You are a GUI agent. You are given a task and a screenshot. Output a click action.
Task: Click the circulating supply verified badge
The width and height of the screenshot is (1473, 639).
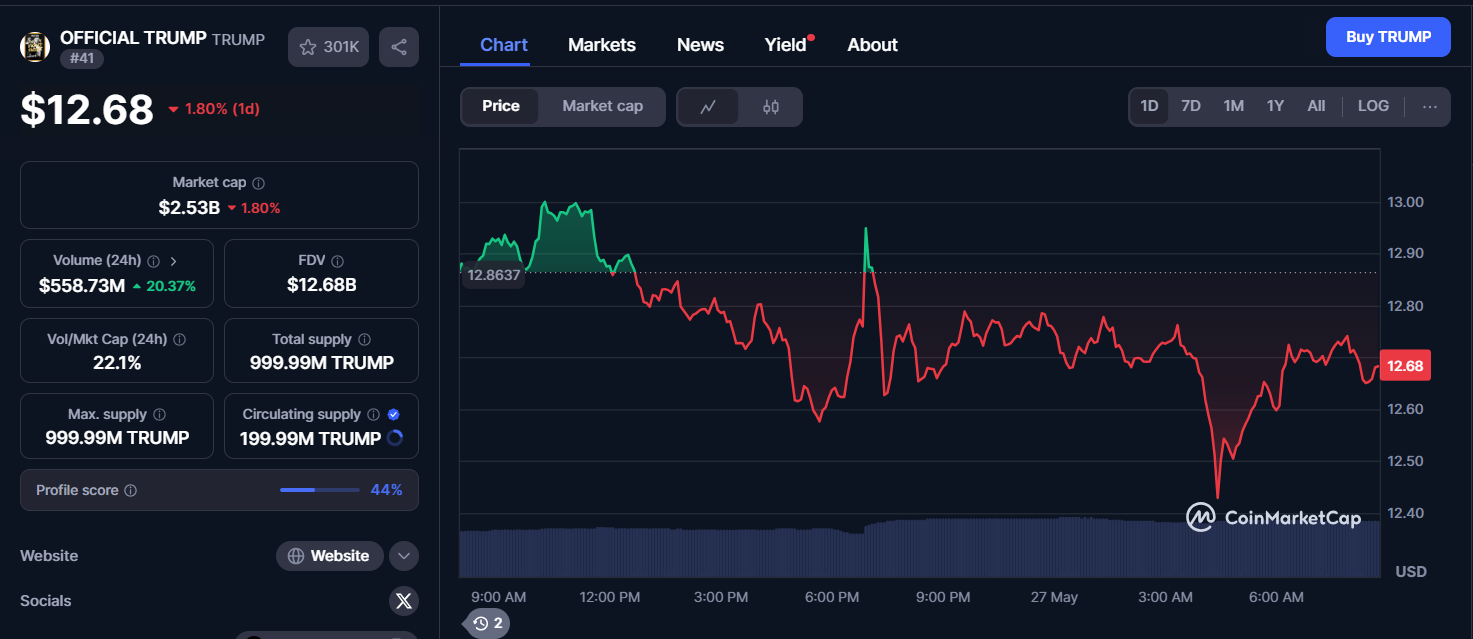click(393, 414)
